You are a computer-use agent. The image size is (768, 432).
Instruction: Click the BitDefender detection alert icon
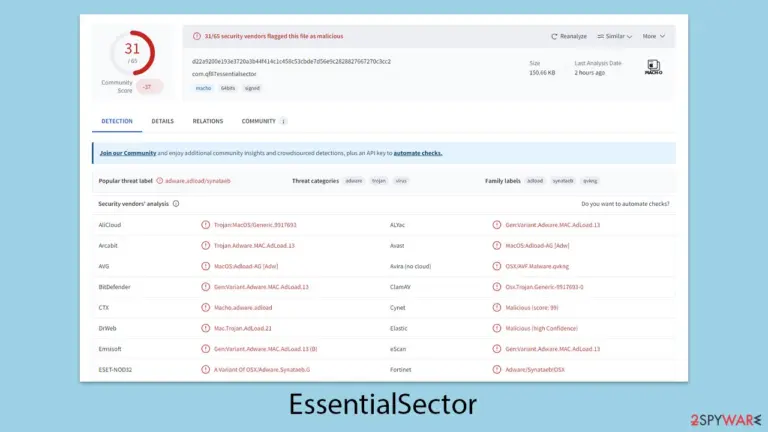(x=205, y=287)
